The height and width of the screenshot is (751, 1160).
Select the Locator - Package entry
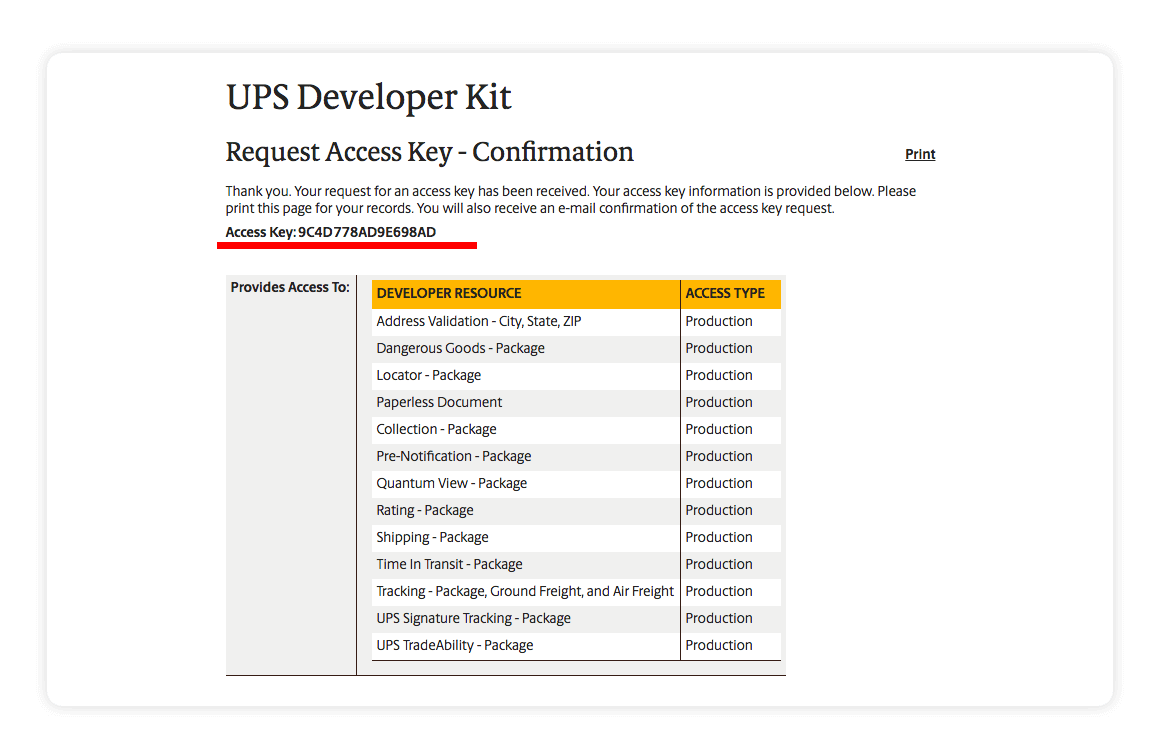pyautogui.click(x=428, y=375)
